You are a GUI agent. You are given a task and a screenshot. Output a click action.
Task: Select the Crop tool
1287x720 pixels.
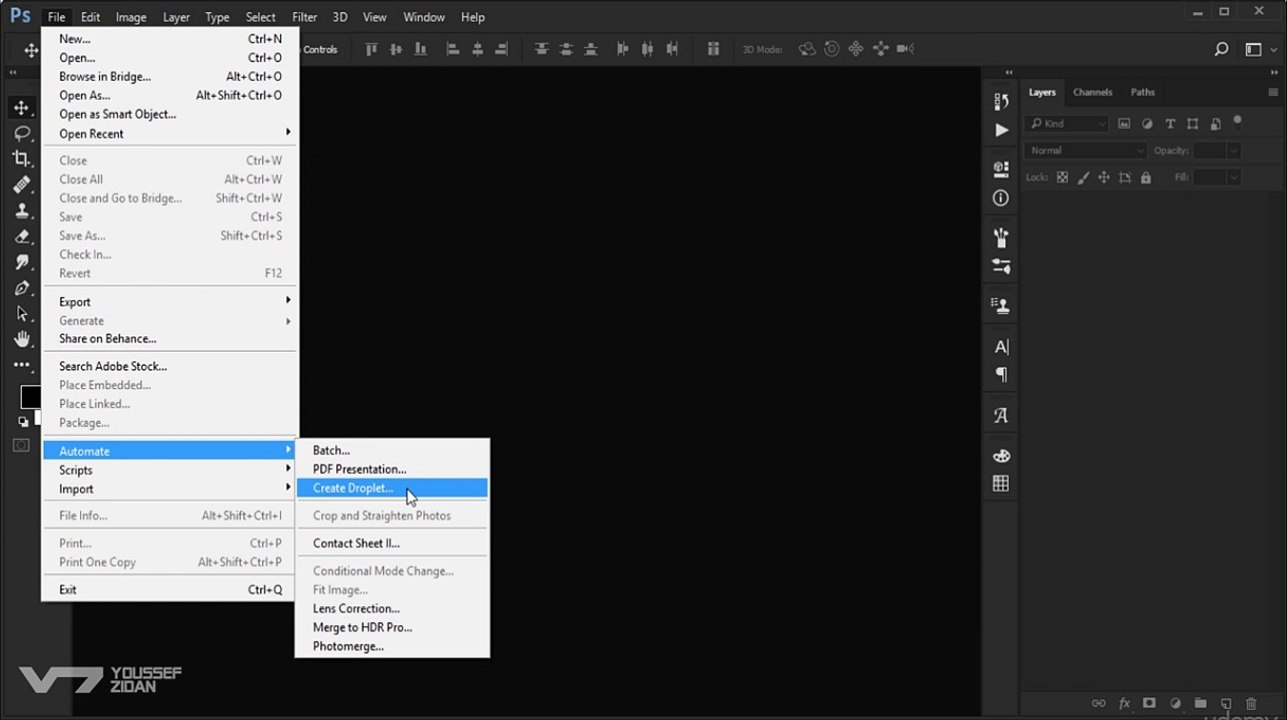coord(21,159)
